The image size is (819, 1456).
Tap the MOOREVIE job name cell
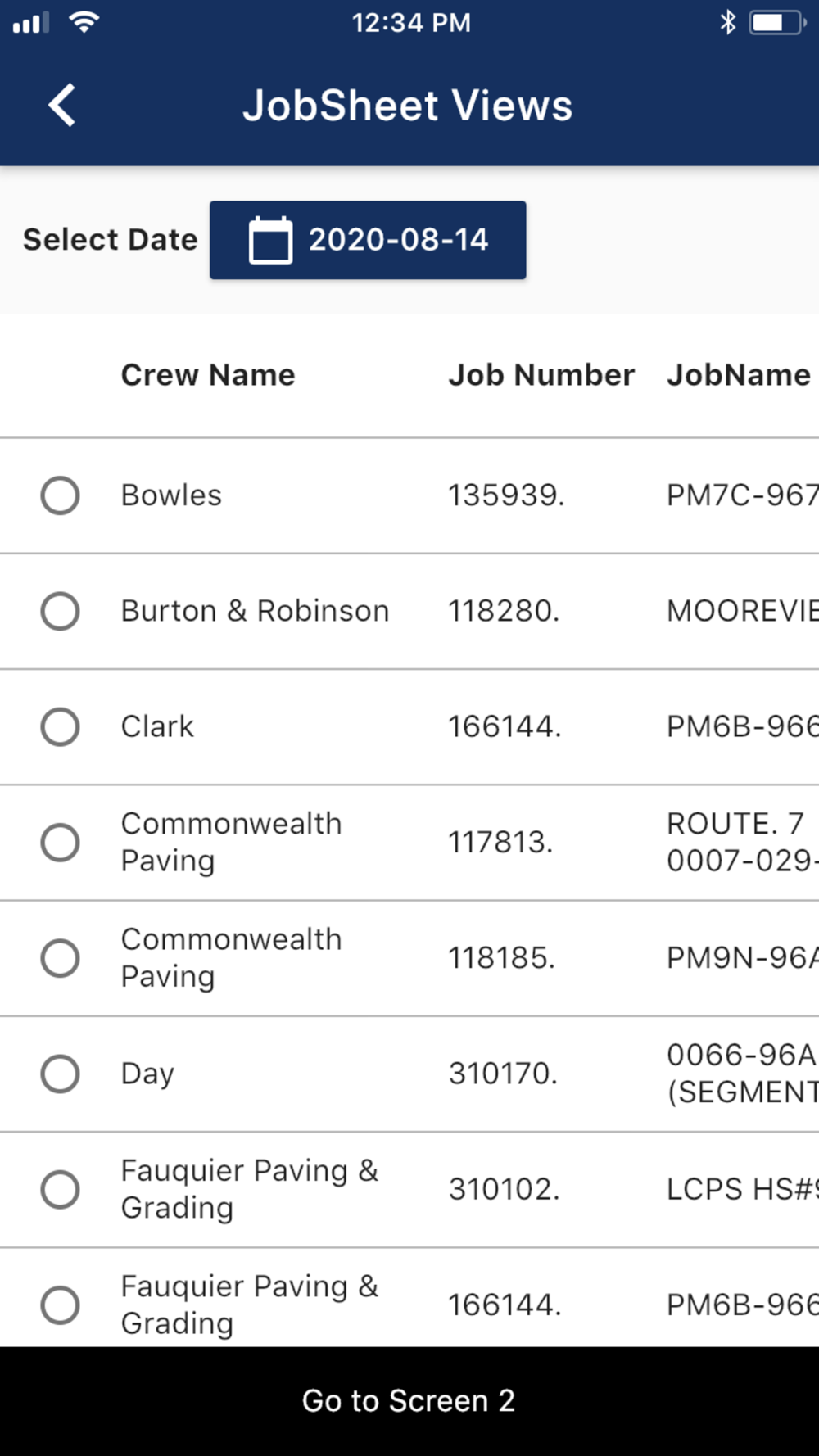[742, 611]
